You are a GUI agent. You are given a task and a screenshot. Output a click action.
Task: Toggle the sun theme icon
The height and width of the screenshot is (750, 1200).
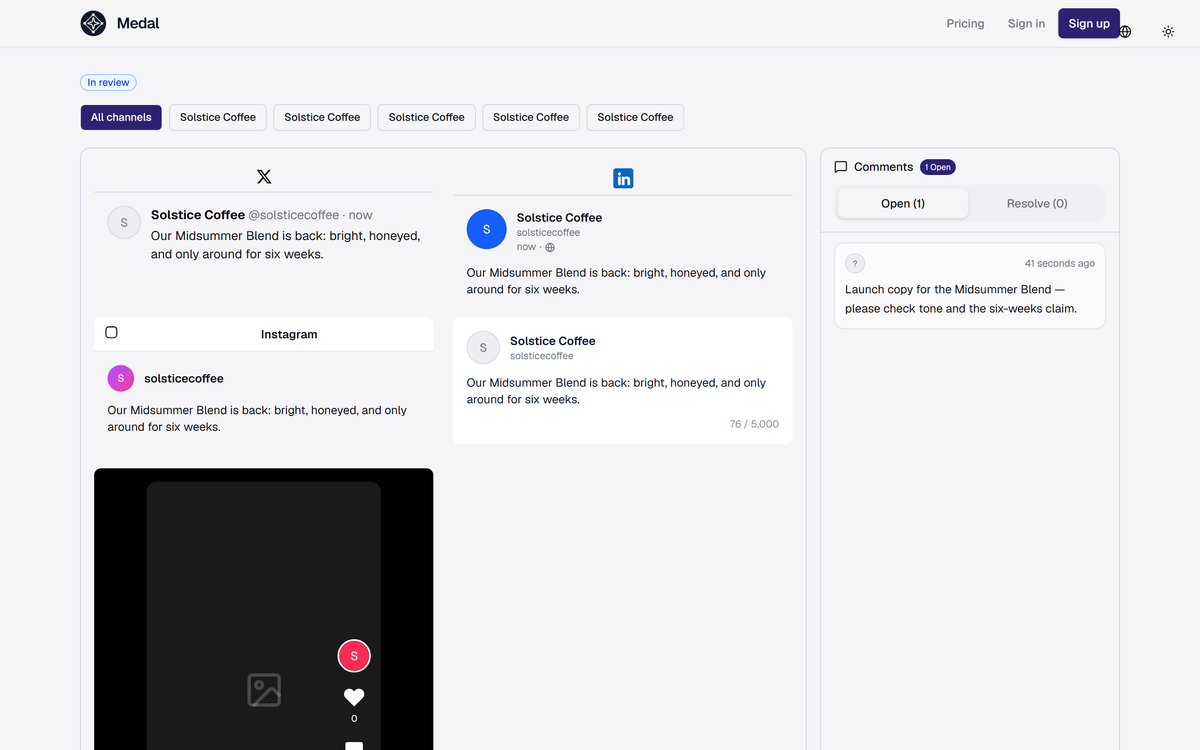coord(1168,32)
